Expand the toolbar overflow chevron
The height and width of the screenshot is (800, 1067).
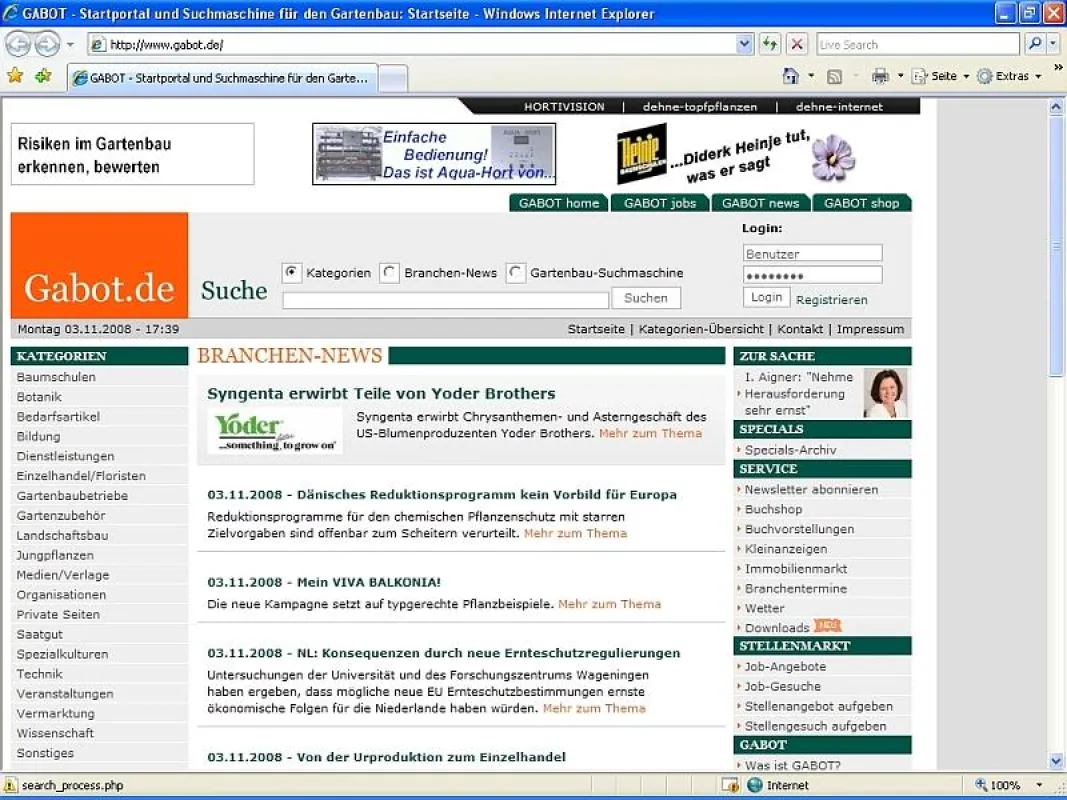pyautogui.click(x=1058, y=67)
